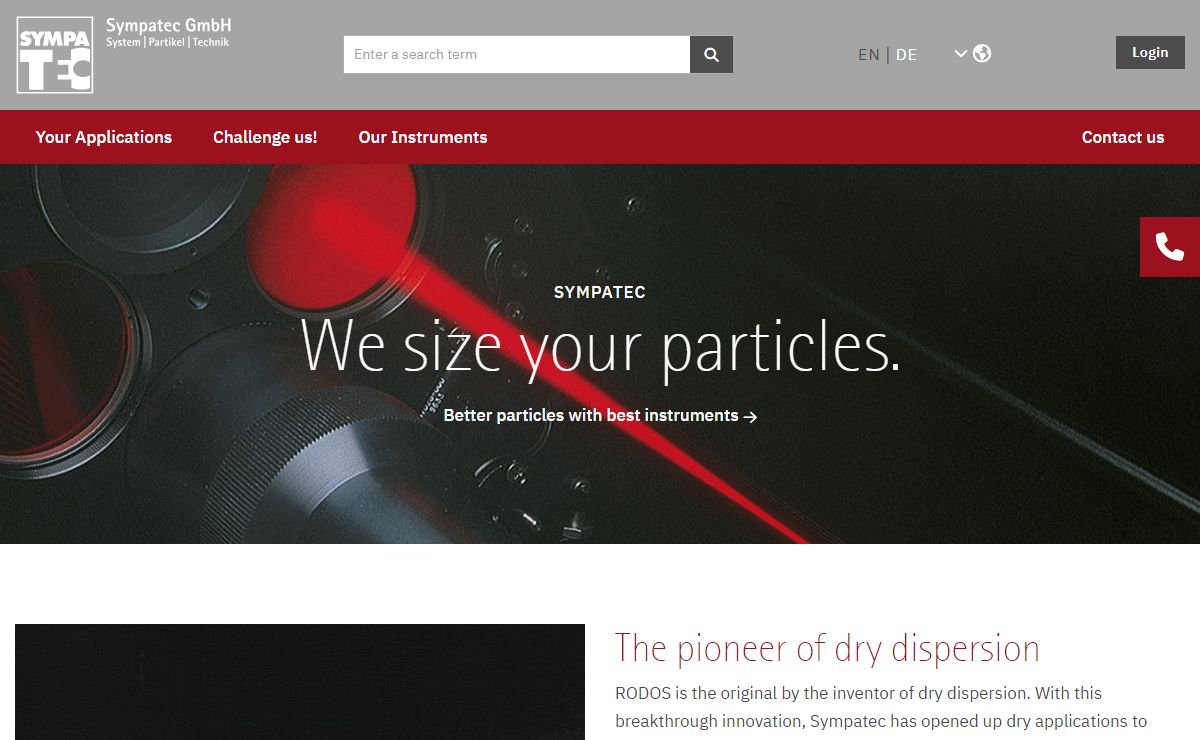1200x740 pixels.
Task: Expand the language chevron dropdown
Action: (x=960, y=53)
